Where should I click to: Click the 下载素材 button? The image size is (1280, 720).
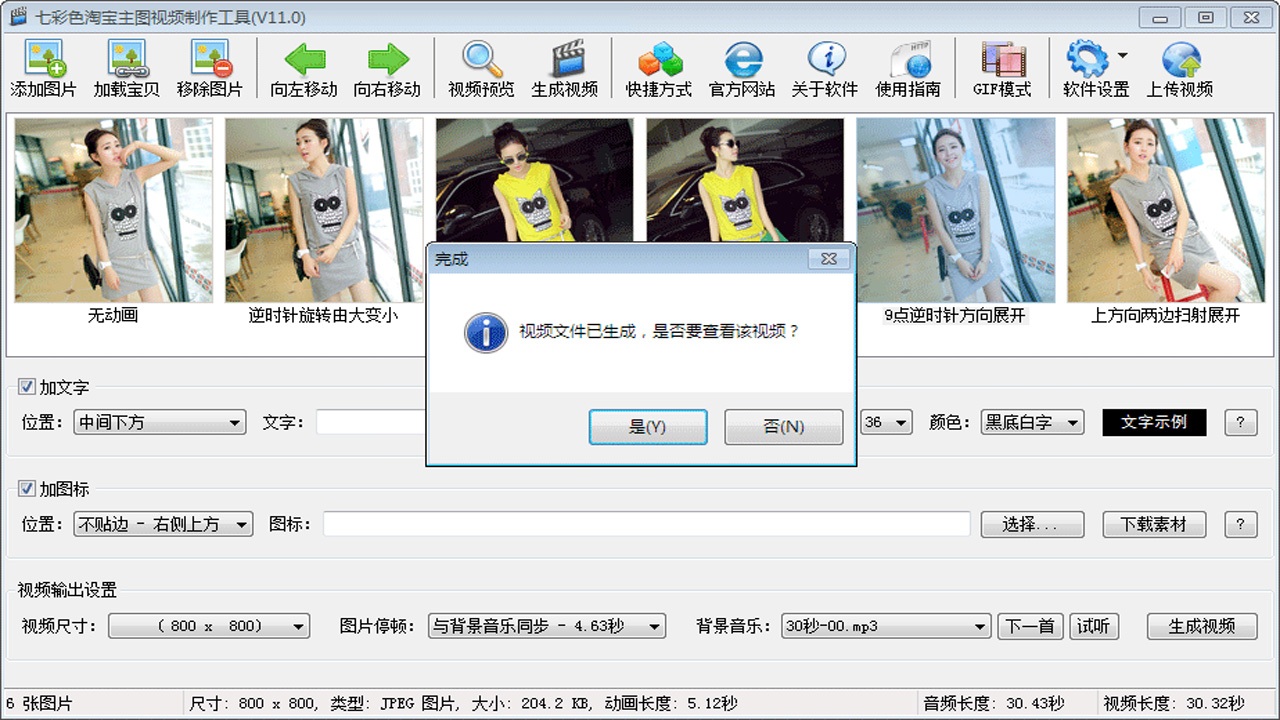(x=1156, y=524)
